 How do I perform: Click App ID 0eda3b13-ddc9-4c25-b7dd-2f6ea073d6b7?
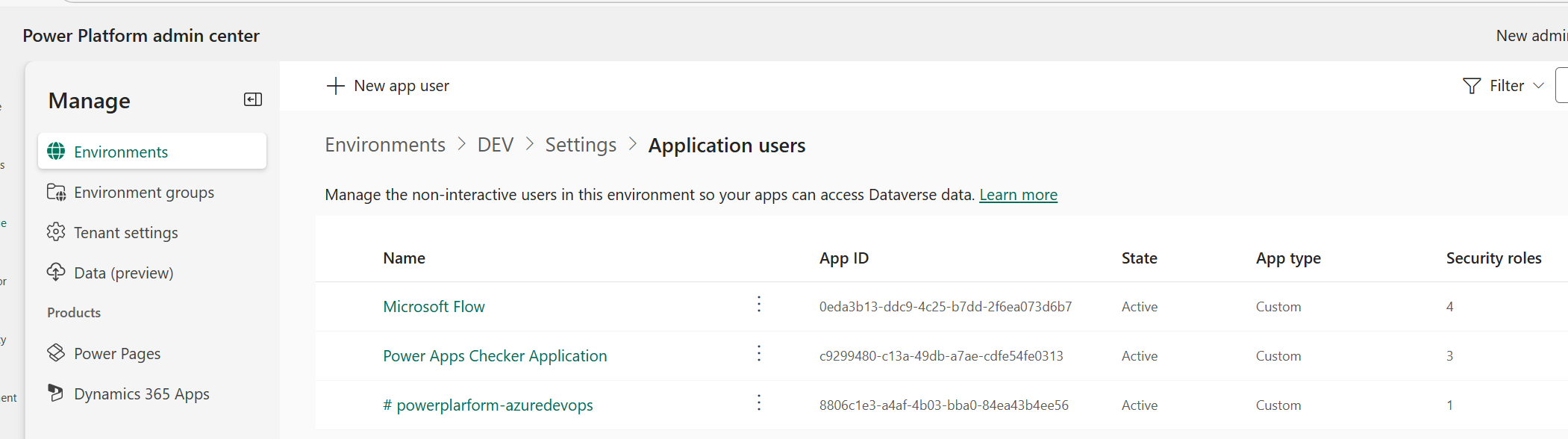(x=946, y=307)
